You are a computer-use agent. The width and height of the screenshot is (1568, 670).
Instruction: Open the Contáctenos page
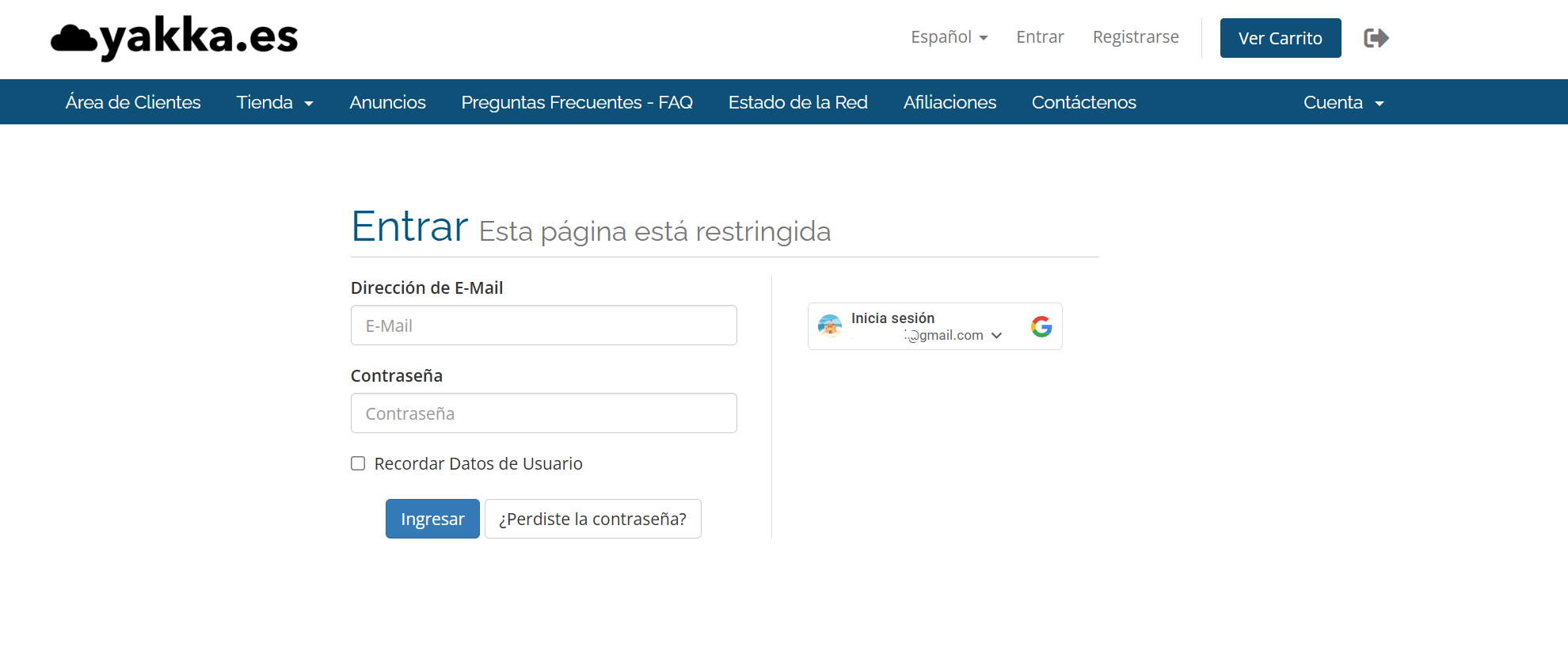[x=1083, y=102]
